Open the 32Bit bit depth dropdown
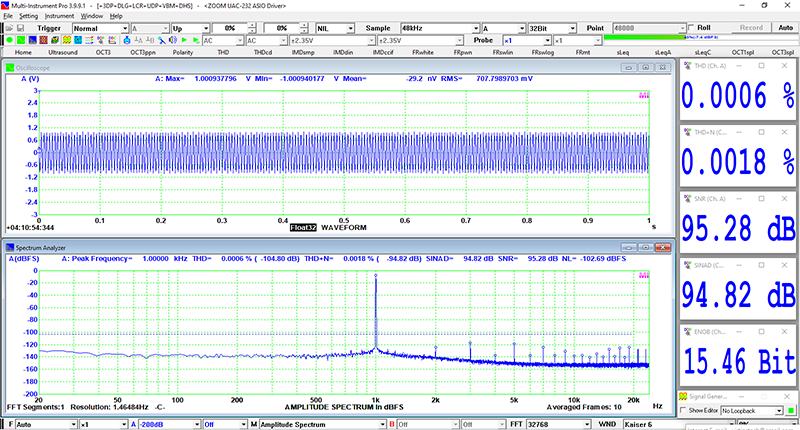Screen dimensions: 800x430 coord(552,28)
